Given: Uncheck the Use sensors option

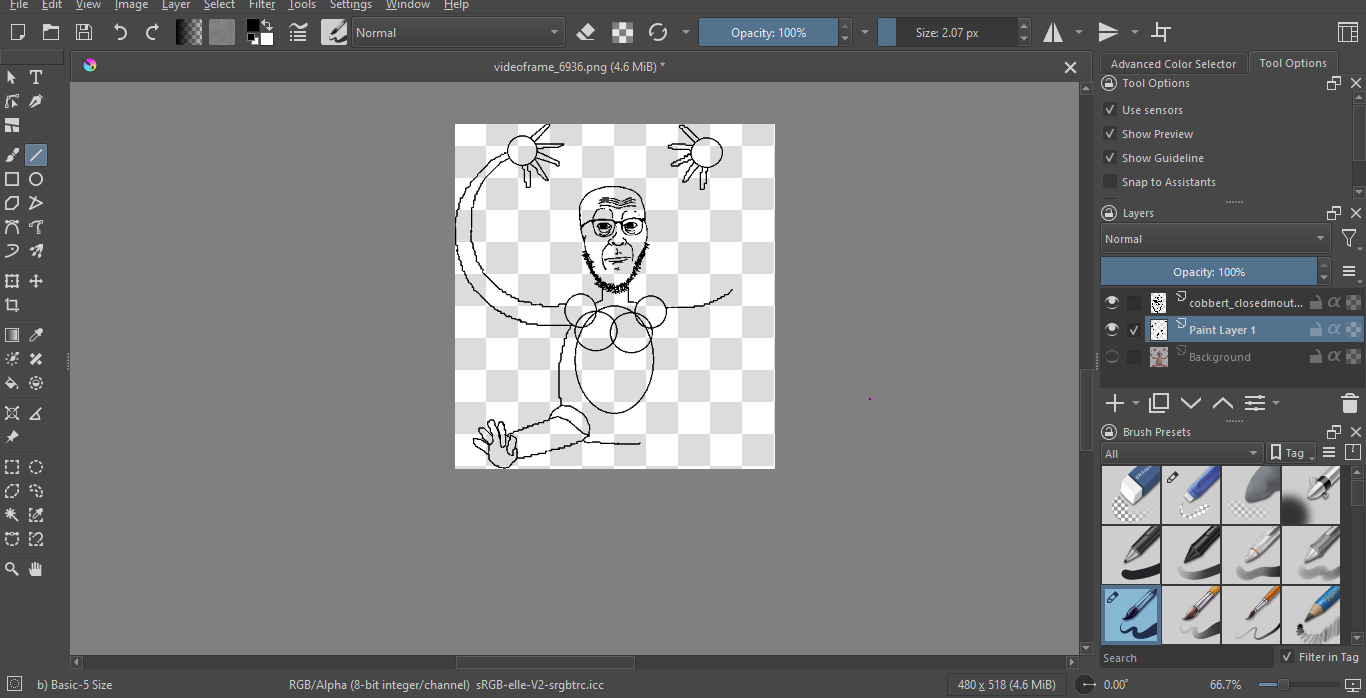Looking at the screenshot, I should pyautogui.click(x=1109, y=110).
